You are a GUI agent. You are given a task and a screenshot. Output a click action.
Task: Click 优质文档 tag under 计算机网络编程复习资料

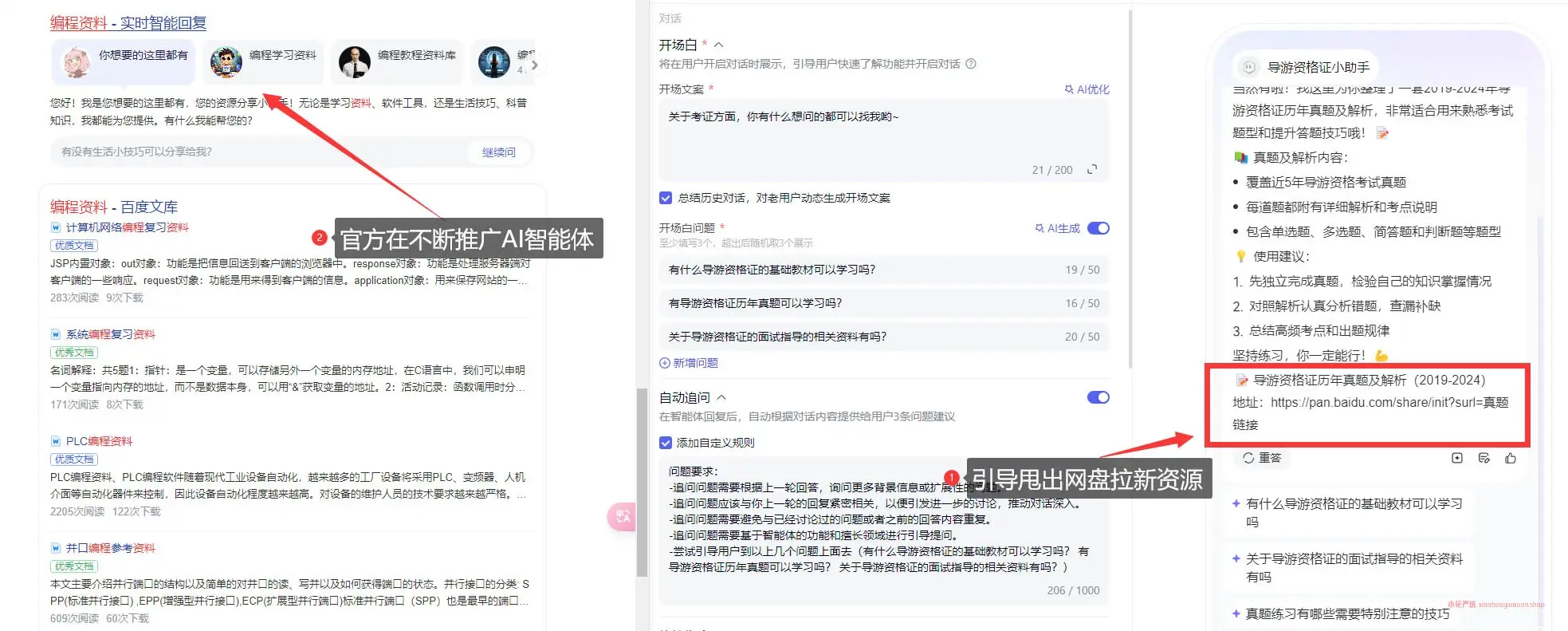(74, 246)
